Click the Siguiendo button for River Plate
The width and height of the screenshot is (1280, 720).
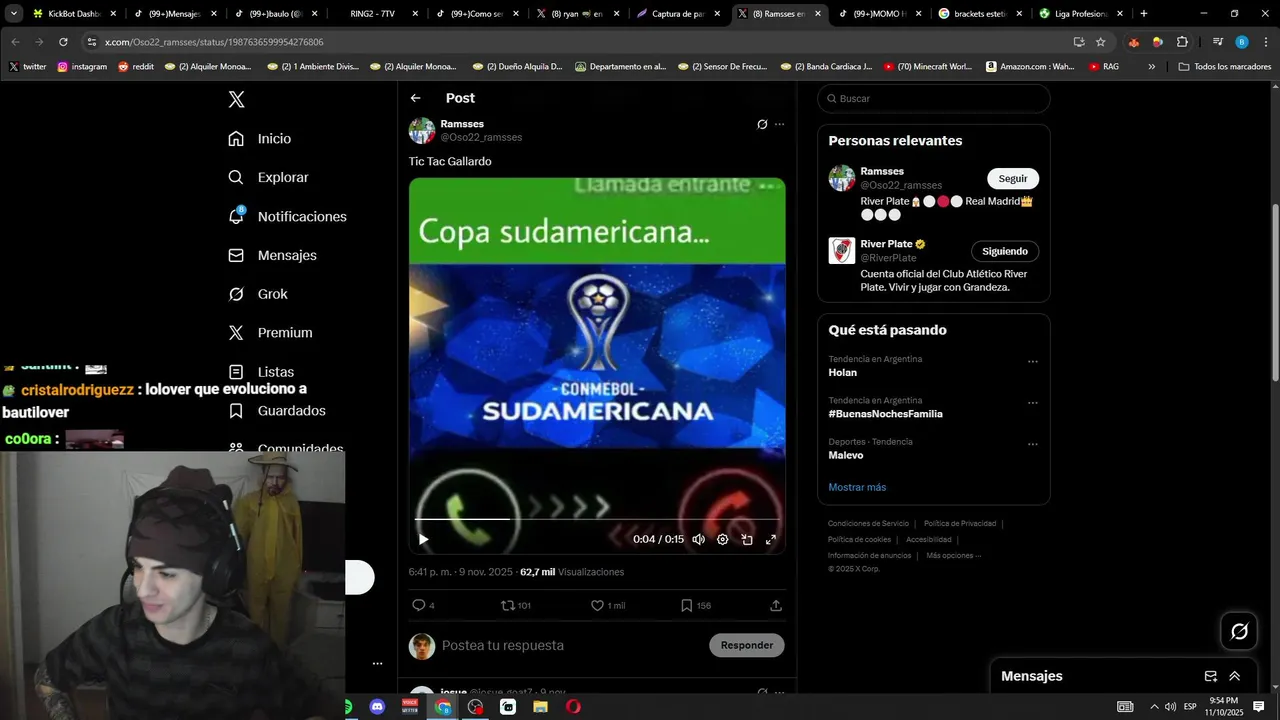tap(1005, 251)
